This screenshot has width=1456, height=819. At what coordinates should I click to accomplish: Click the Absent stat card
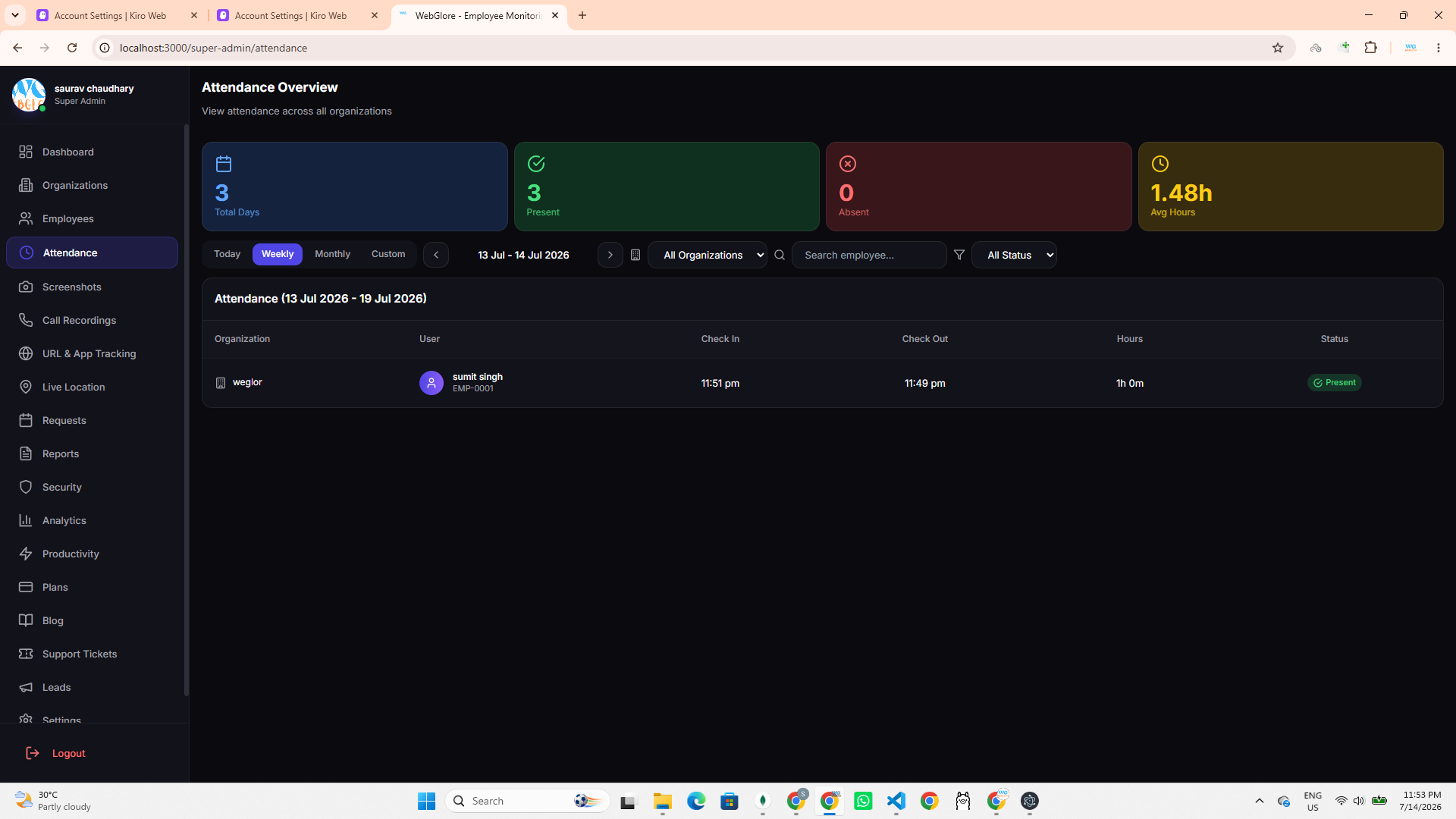coord(978,187)
